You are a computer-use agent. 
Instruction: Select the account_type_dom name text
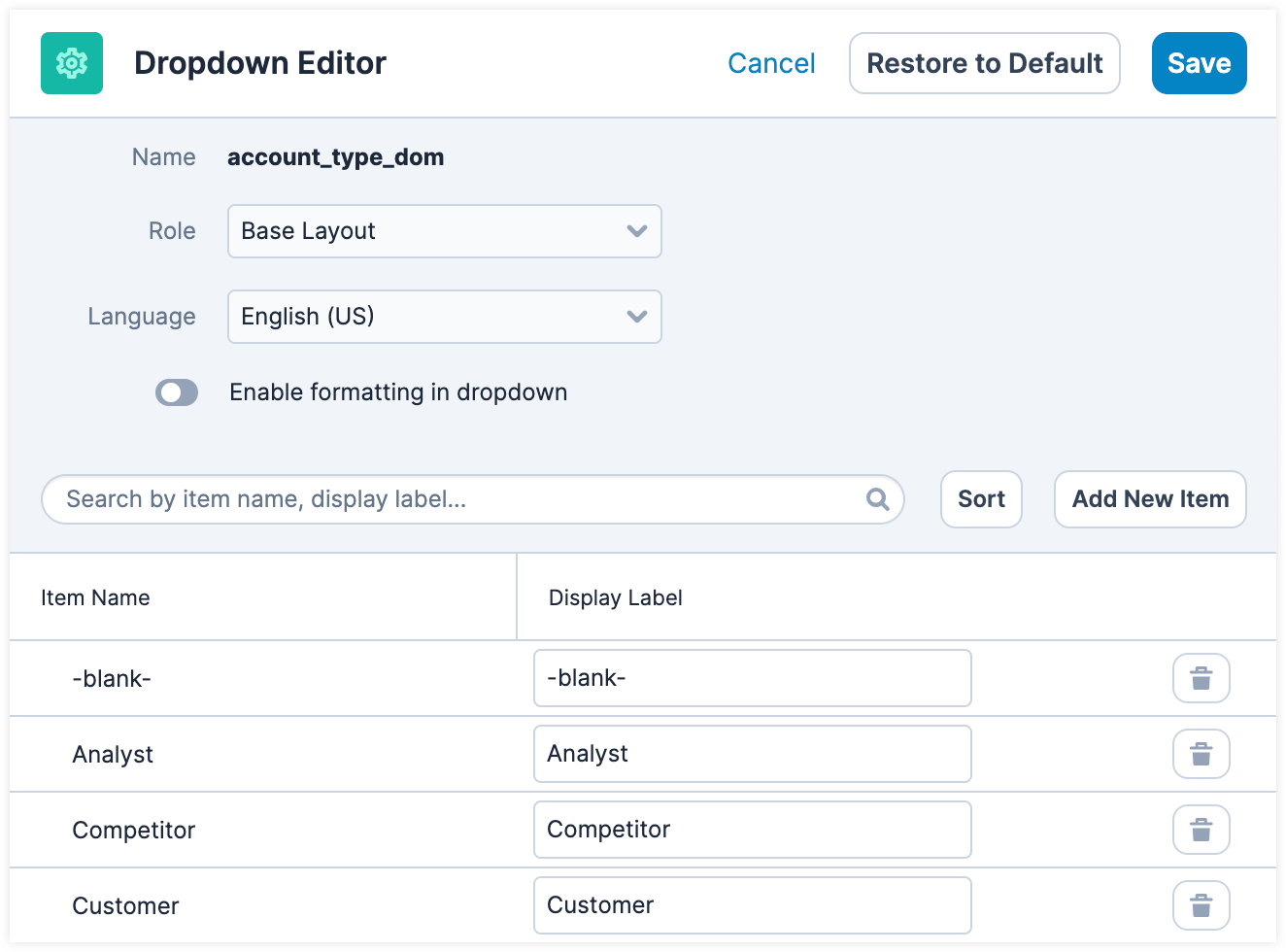coord(336,157)
